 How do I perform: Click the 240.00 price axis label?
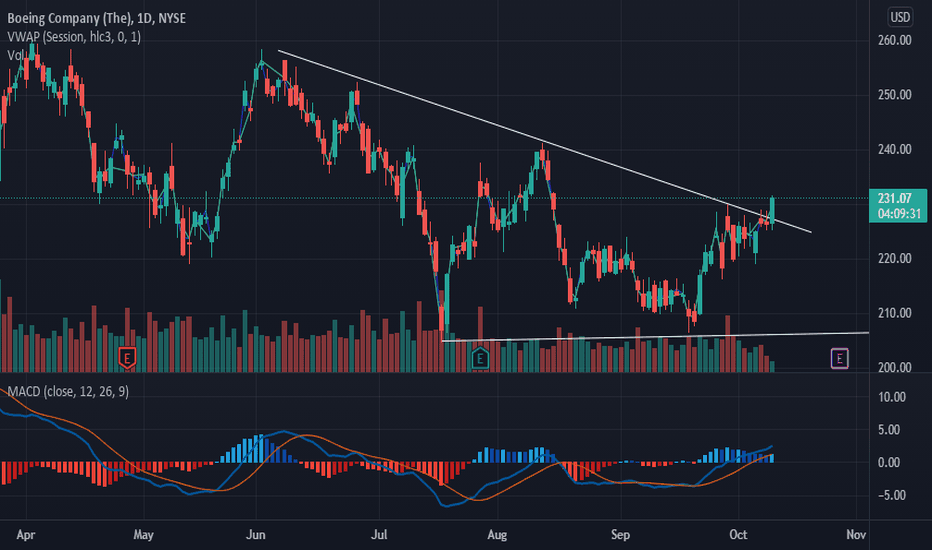(895, 149)
